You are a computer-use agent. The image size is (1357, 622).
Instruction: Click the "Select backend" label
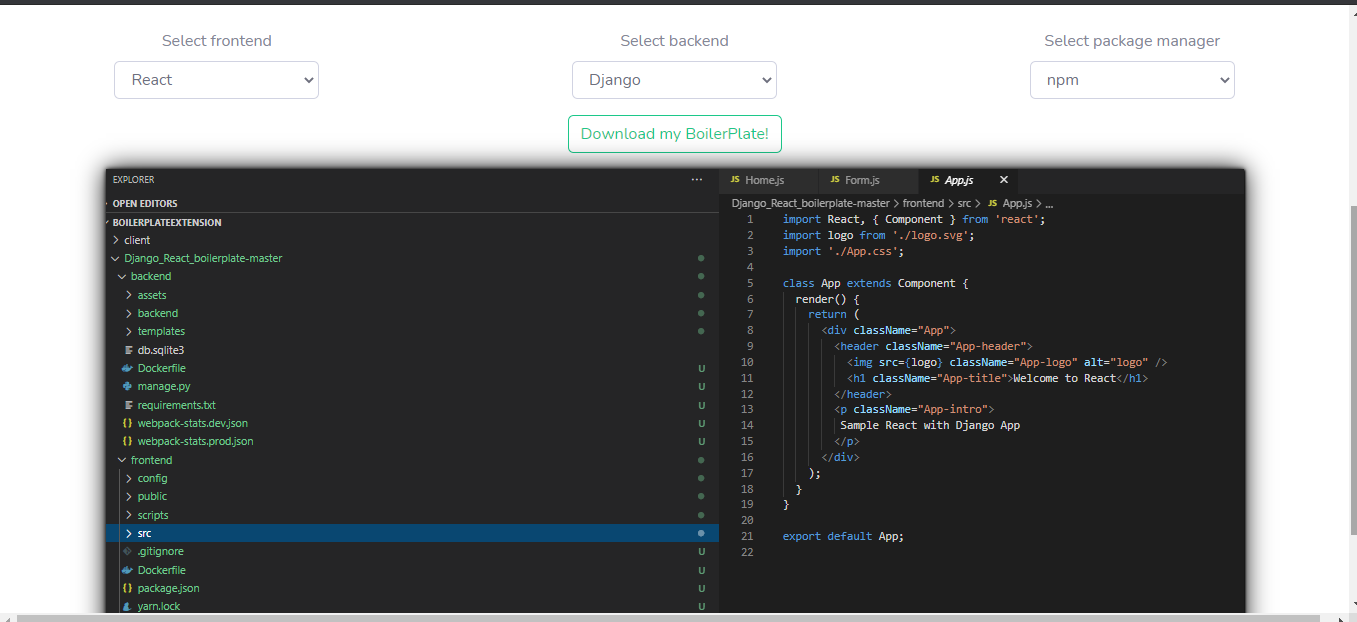(x=674, y=41)
